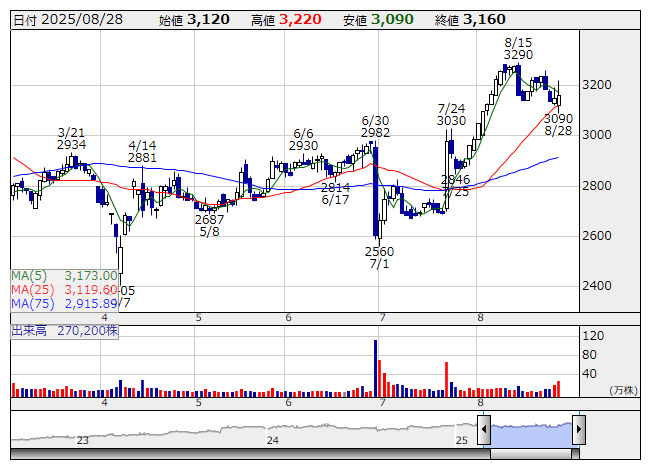Click the 安値 3,090 low price

point(378,20)
